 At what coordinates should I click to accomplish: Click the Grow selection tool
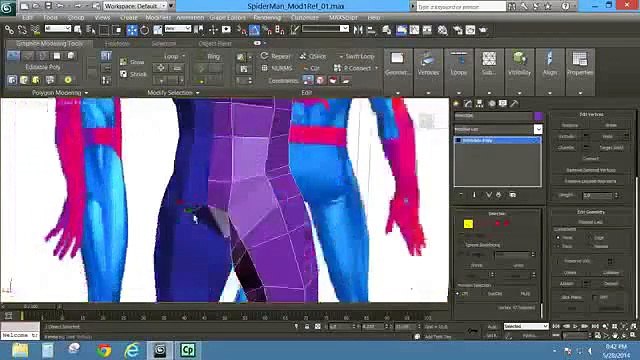[133, 62]
